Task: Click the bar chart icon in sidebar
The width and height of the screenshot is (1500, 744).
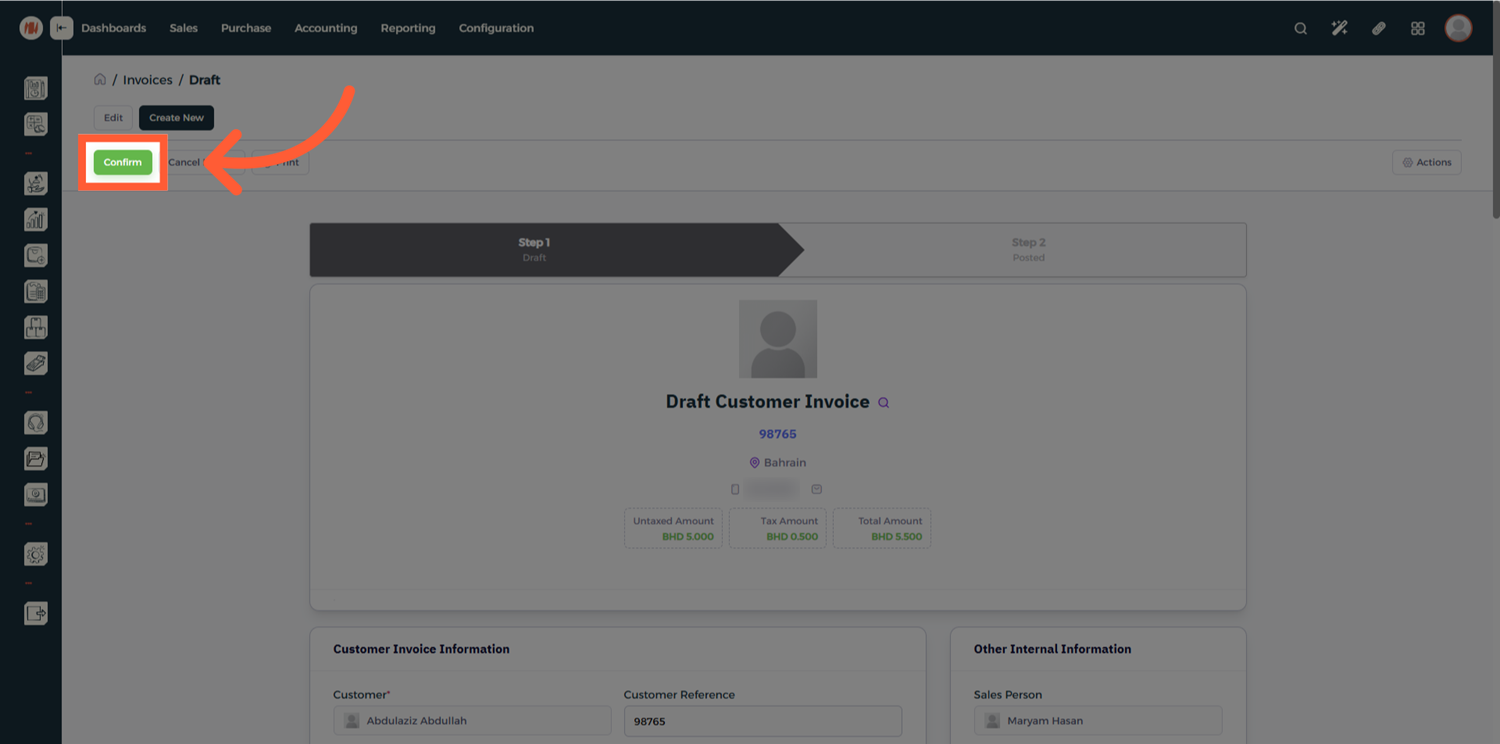Action: [36, 219]
